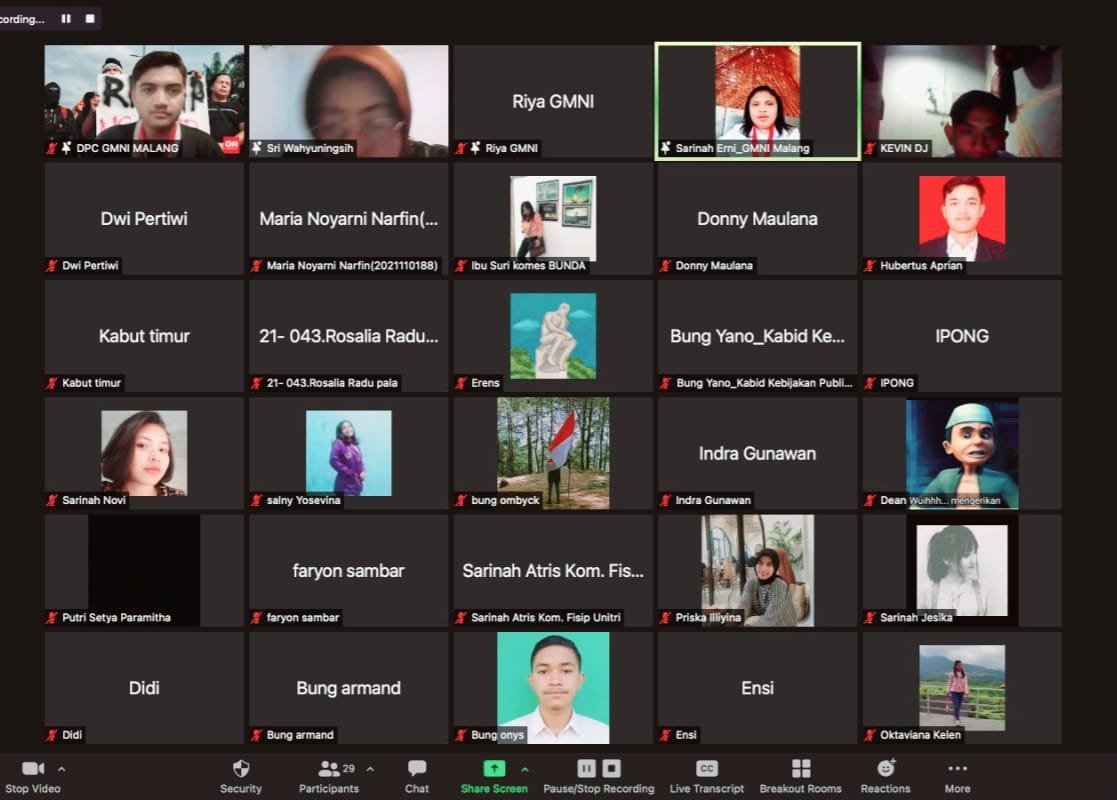Expand video options arrow beside Stop Video
This screenshot has height=800, width=1117.
[62, 769]
